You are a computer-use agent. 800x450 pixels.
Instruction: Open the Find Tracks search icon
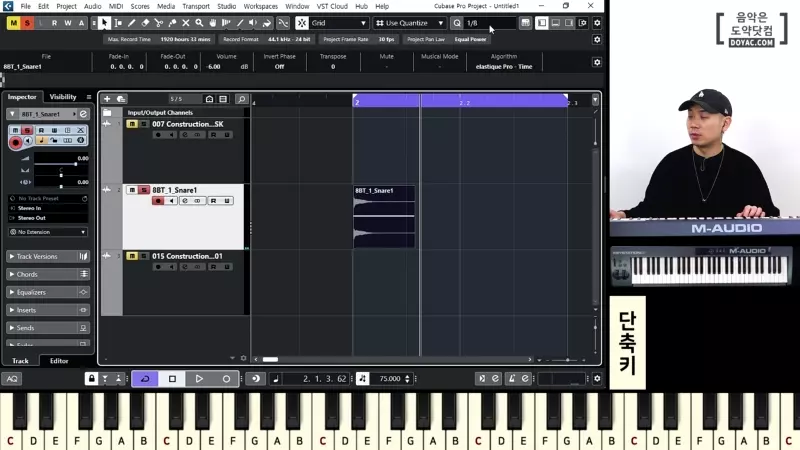241,99
